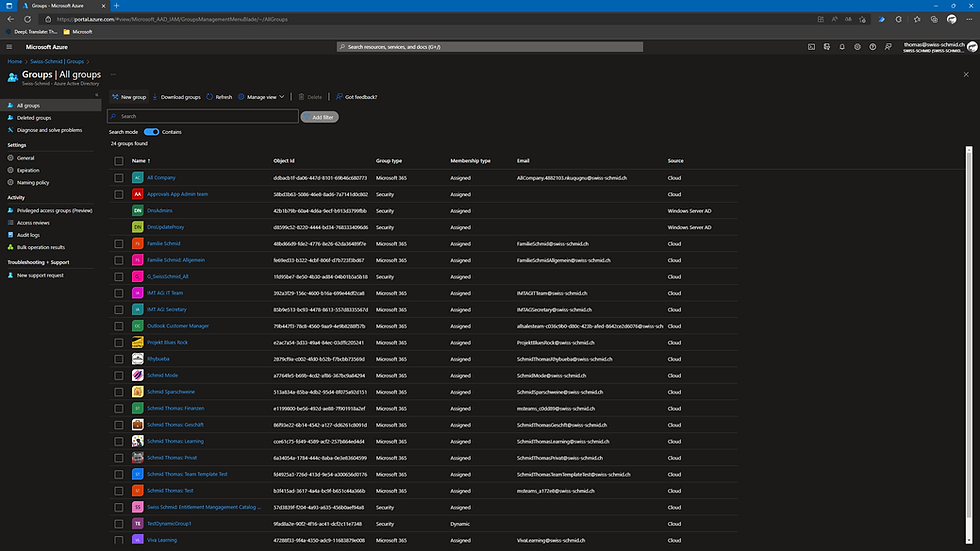This screenshot has height=551, width=980.
Task: Click the top Search resources, services box
Action: 490,47
